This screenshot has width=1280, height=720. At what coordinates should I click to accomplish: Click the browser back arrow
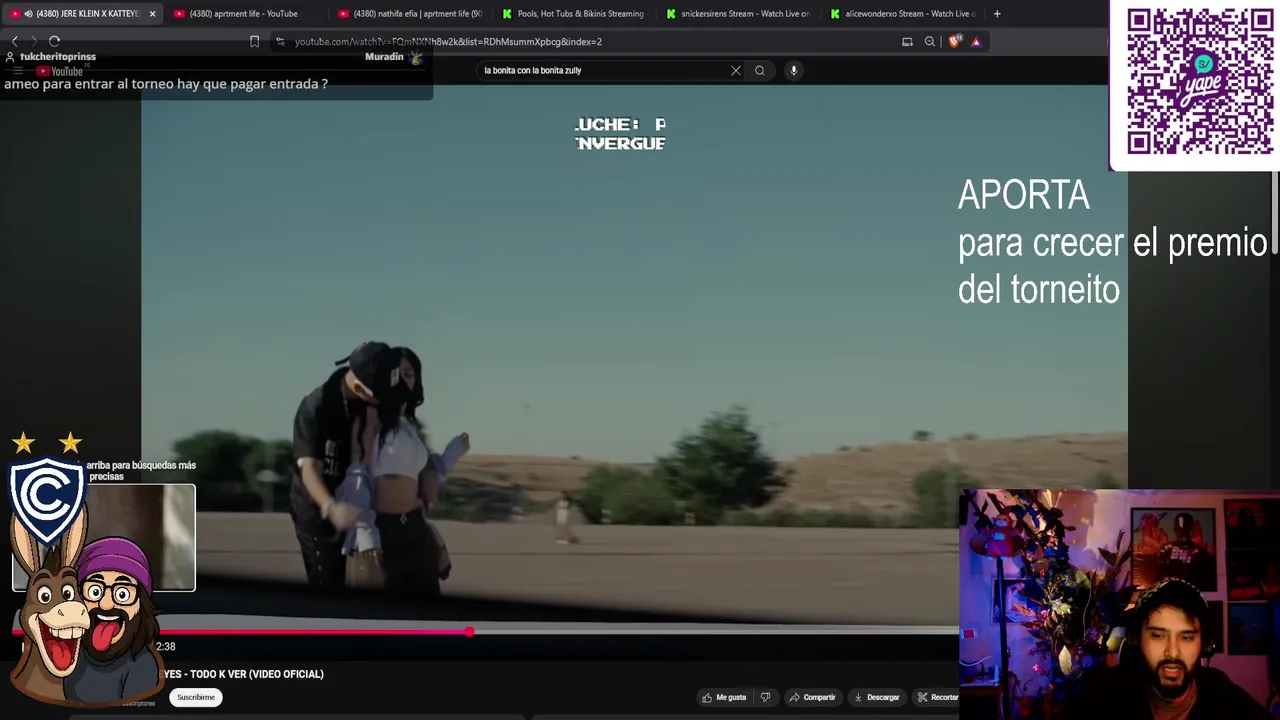pyautogui.click(x=15, y=41)
